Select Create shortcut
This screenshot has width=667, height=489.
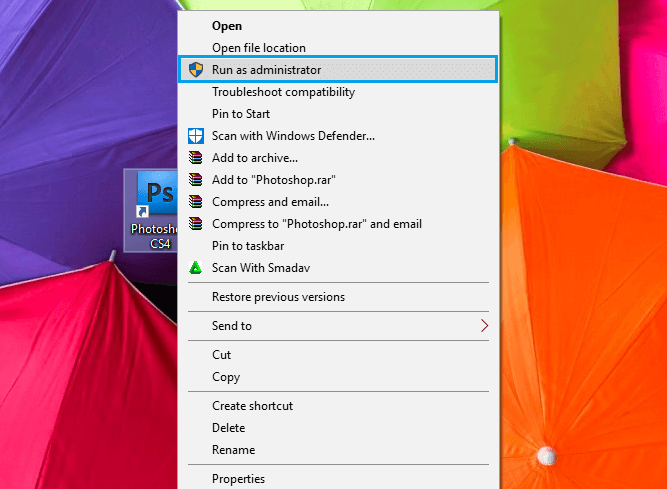(x=338, y=406)
